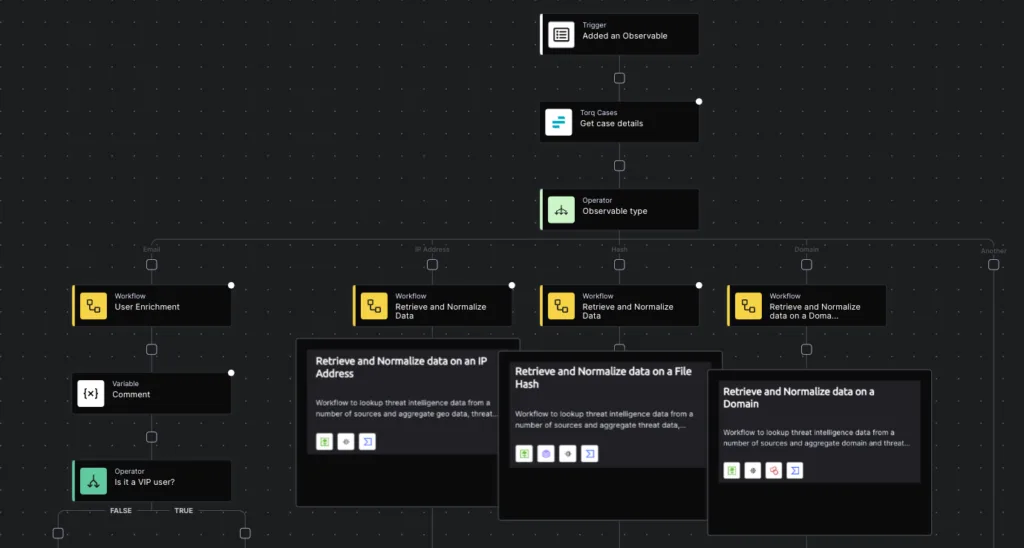Click the Observable type title
Image resolution: width=1024 pixels, height=548 pixels.
click(615, 211)
